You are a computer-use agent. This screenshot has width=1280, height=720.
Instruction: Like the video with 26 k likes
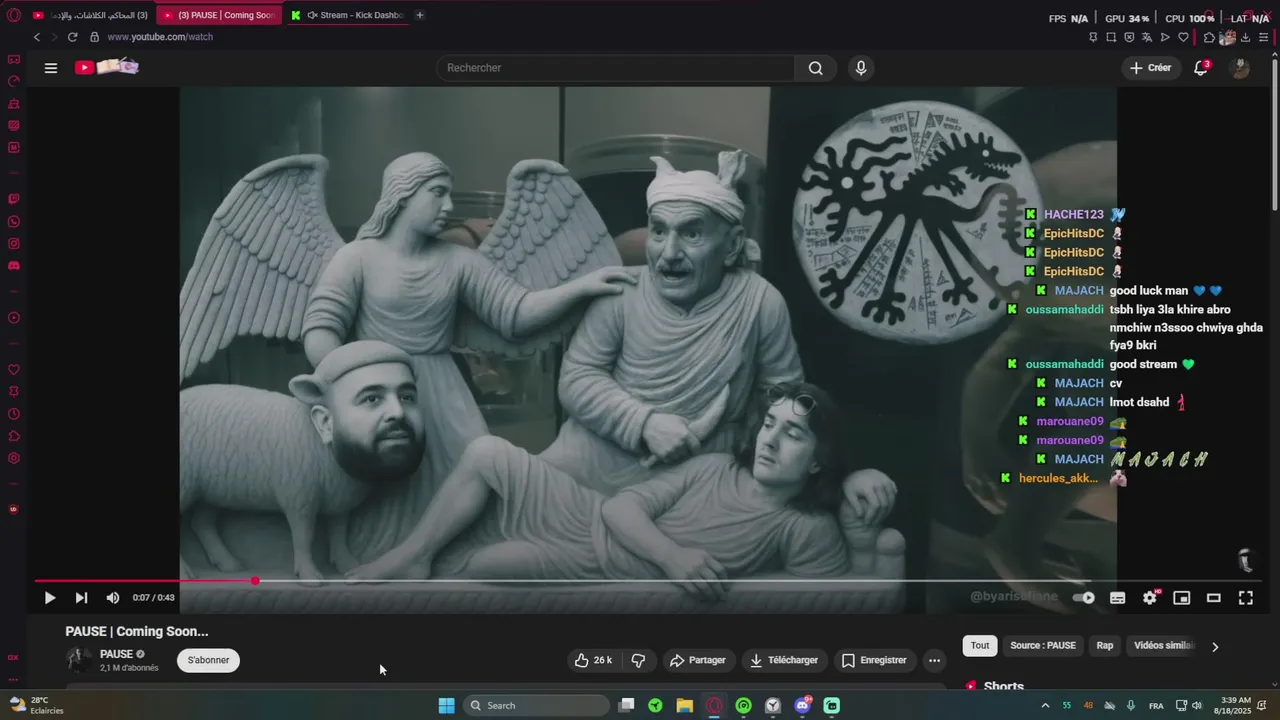click(593, 660)
